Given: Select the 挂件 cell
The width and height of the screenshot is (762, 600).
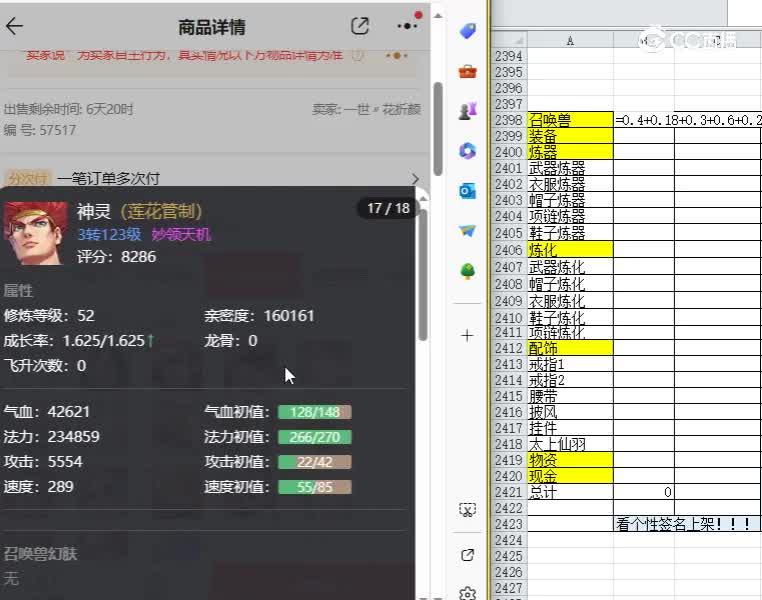Looking at the screenshot, I should (570, 428).
